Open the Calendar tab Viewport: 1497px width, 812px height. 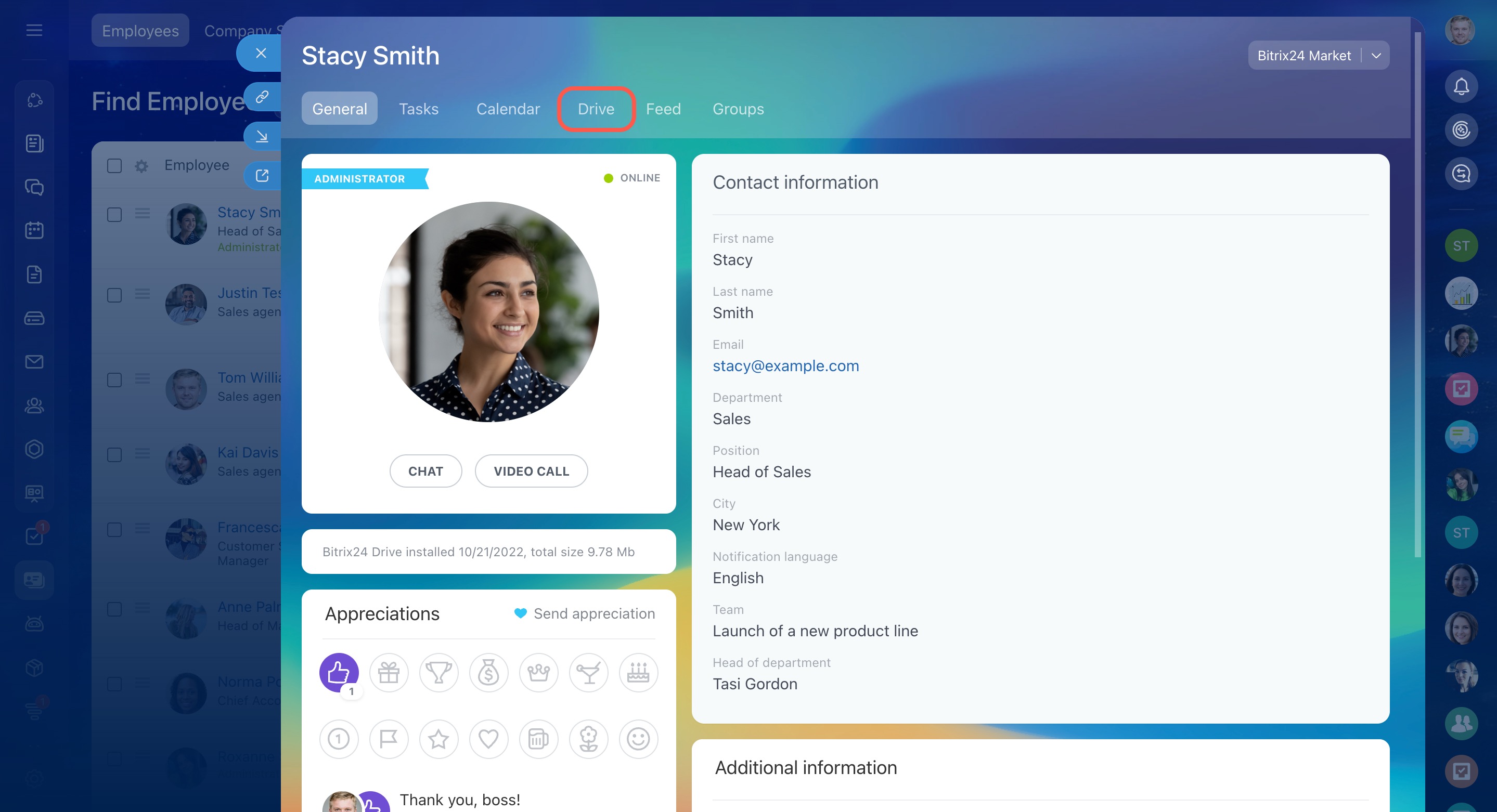508,109
